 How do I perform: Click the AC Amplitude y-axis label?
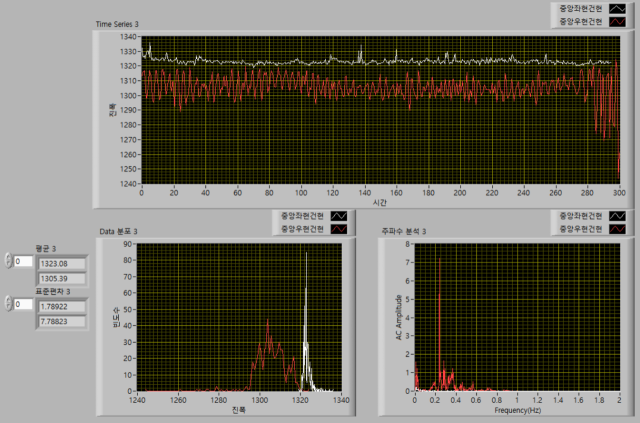pyautogui.click(x=399, y=318)
